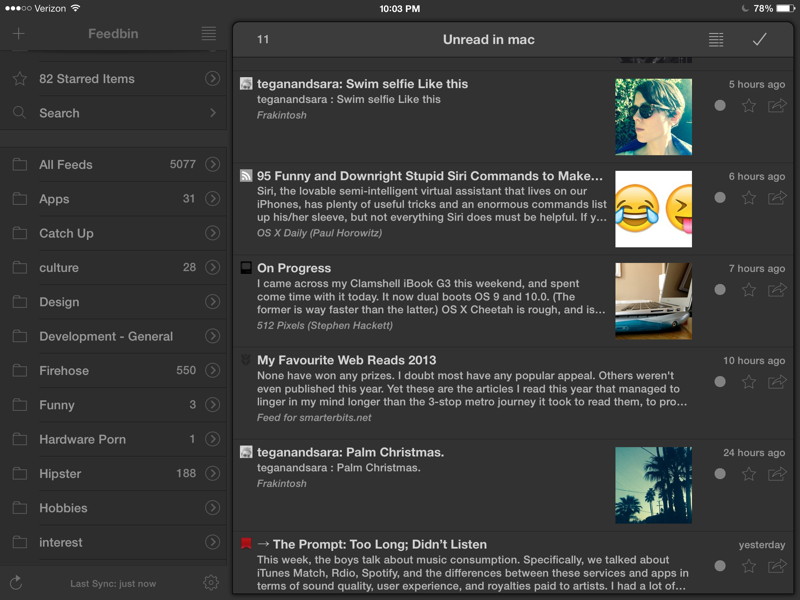The width and height of the screenshot is (800, 600).
Task: Expand the culture folder arrow
Action: (x=212, y=267)
